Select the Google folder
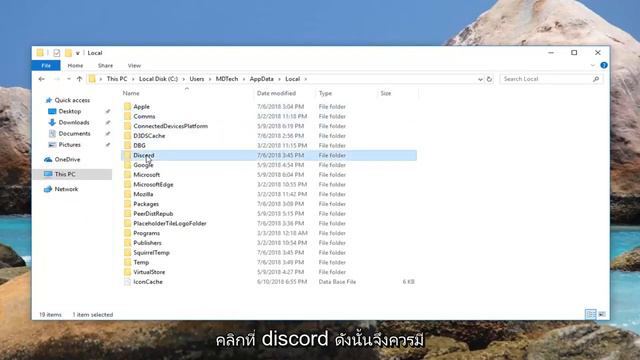Image resolution: width=640 pixels, height=360 pixels. [143, 165]
